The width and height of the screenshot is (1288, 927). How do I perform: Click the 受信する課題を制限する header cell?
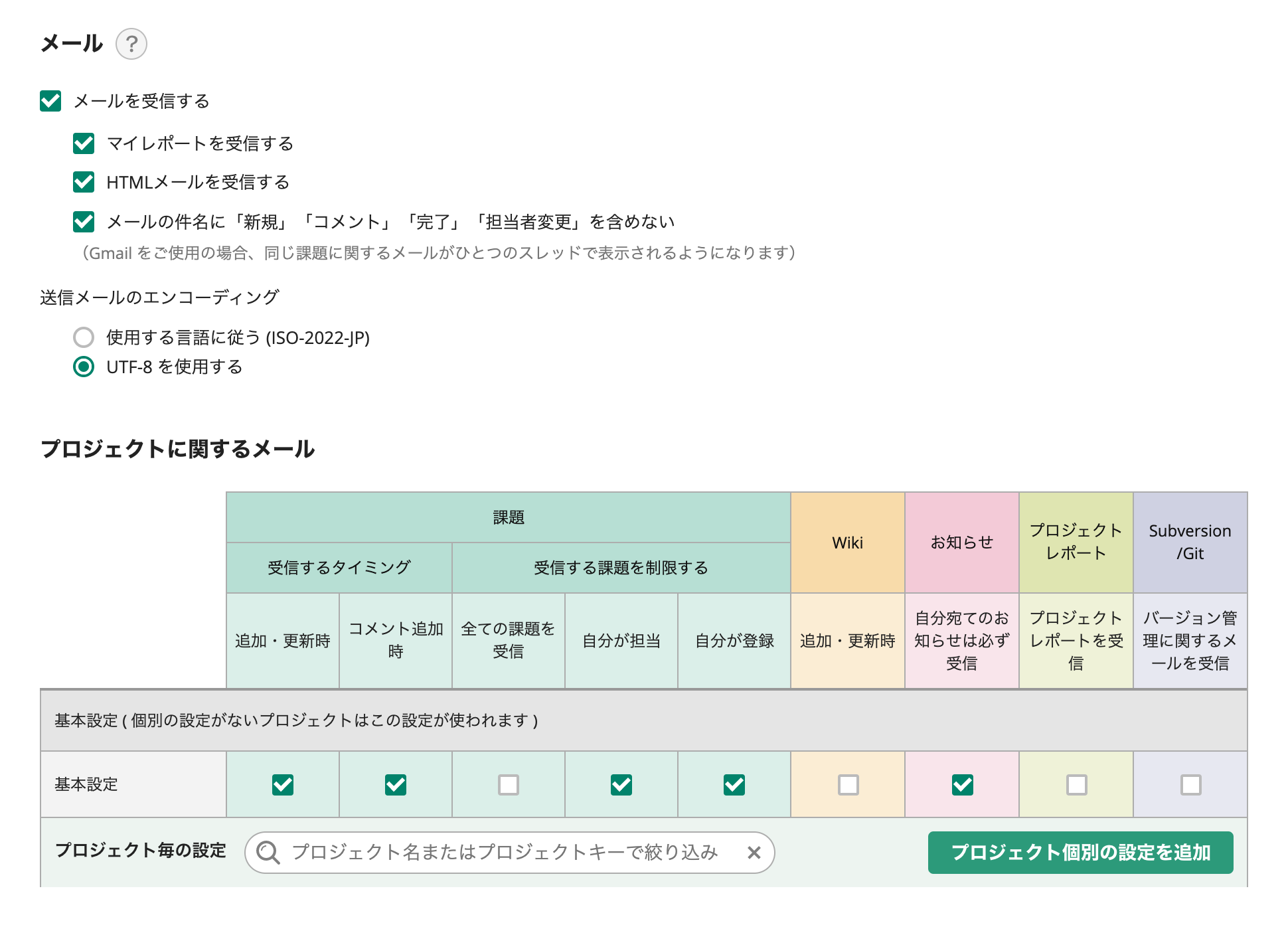(621, 568)
